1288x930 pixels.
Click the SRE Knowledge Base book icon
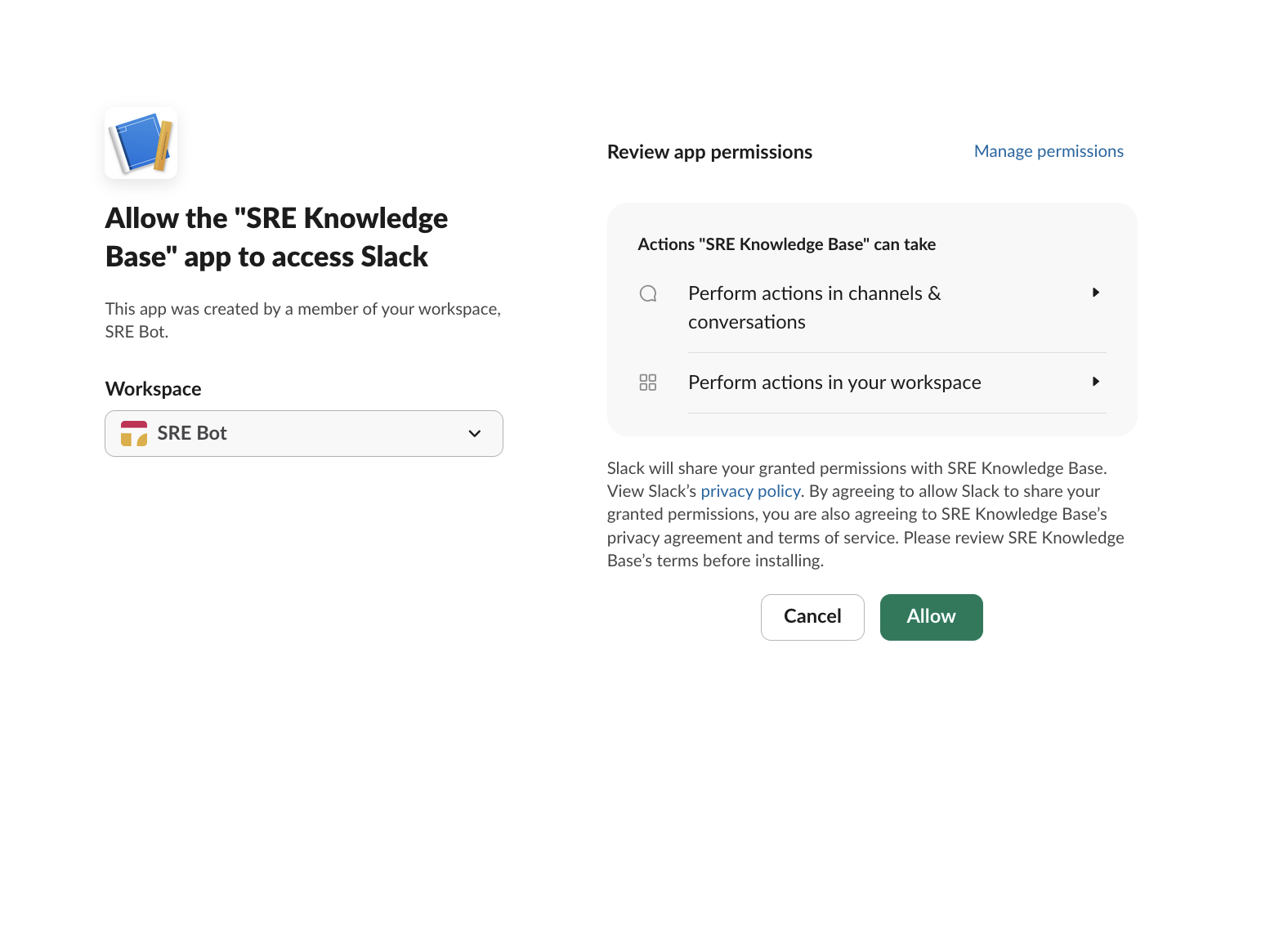141,144
